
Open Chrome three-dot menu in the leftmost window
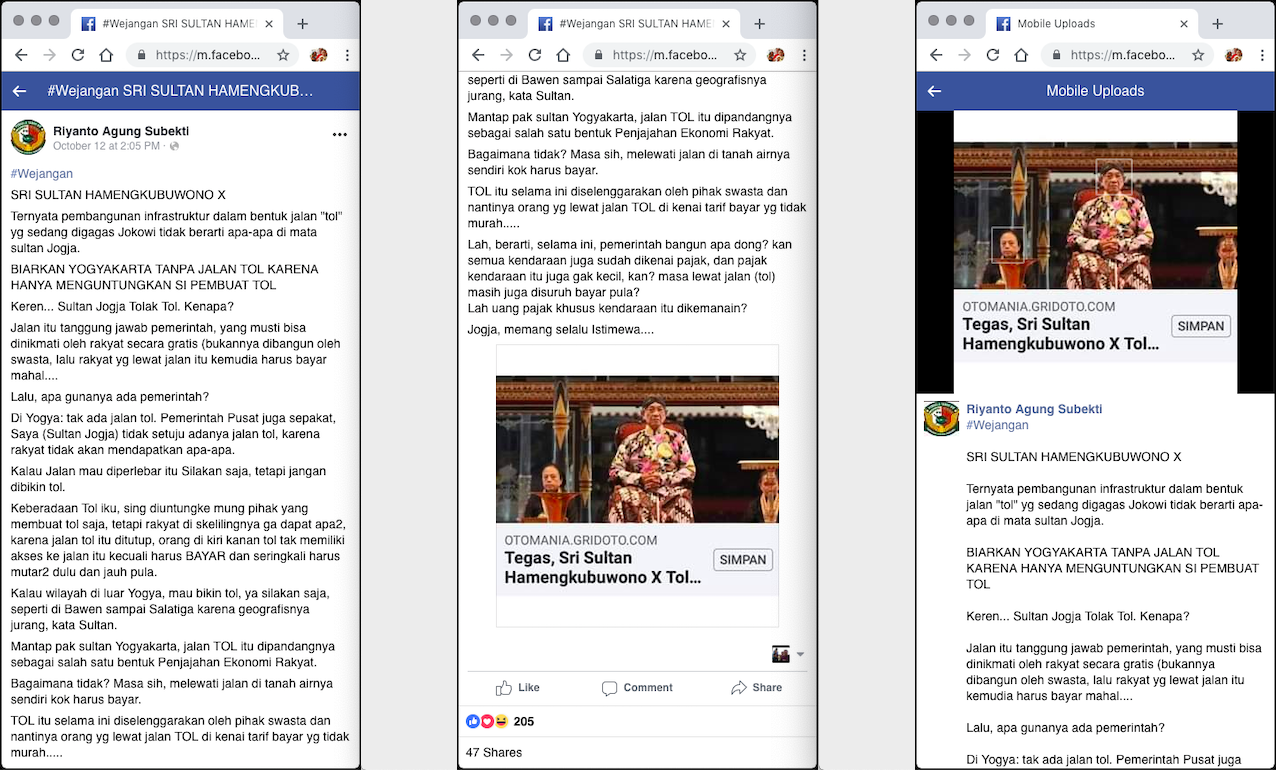point(347,56)
